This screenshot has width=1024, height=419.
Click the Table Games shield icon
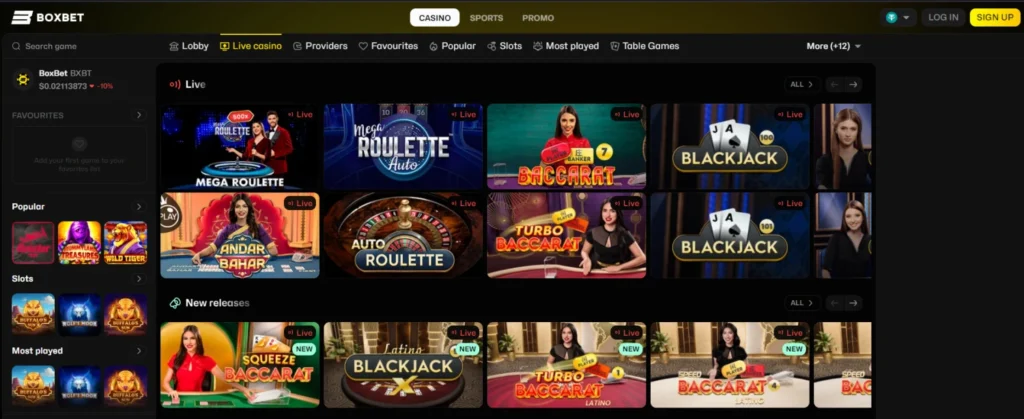(615, 46)
